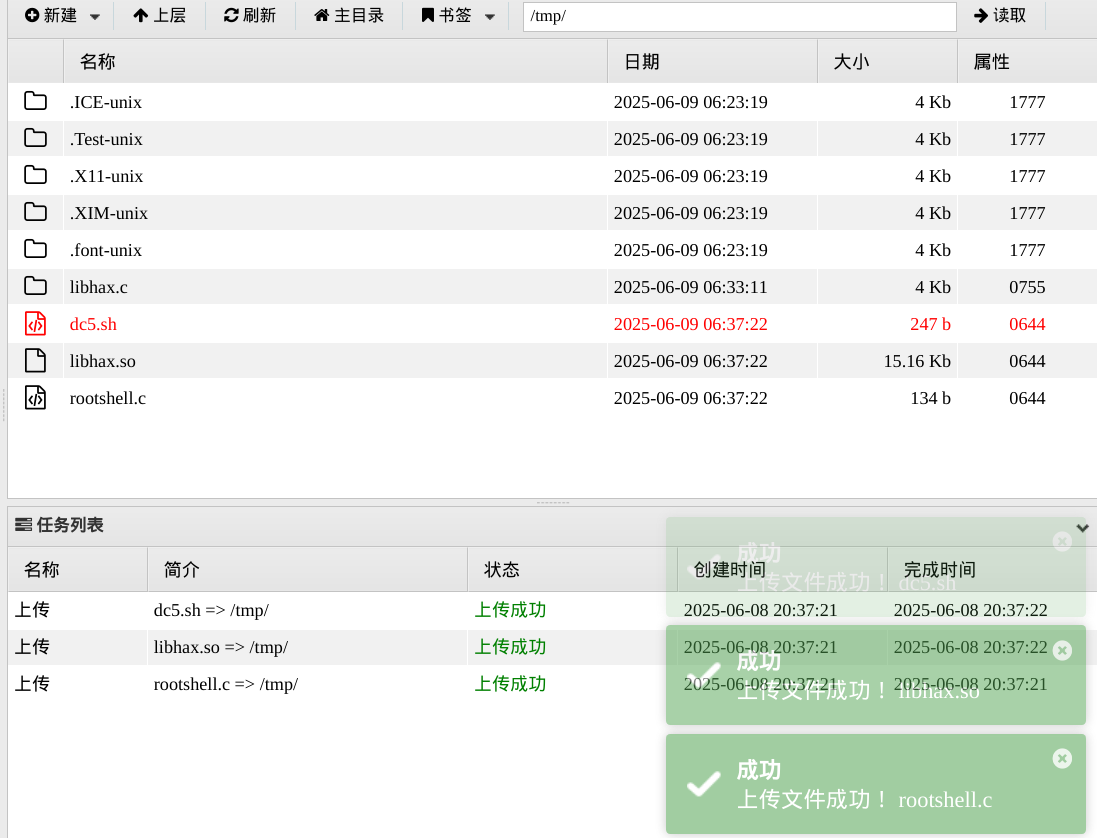The width and height of the screenshot is (1097, 838).
Task: Select the .XIM-unix folder icon
Action: (36, 213)
